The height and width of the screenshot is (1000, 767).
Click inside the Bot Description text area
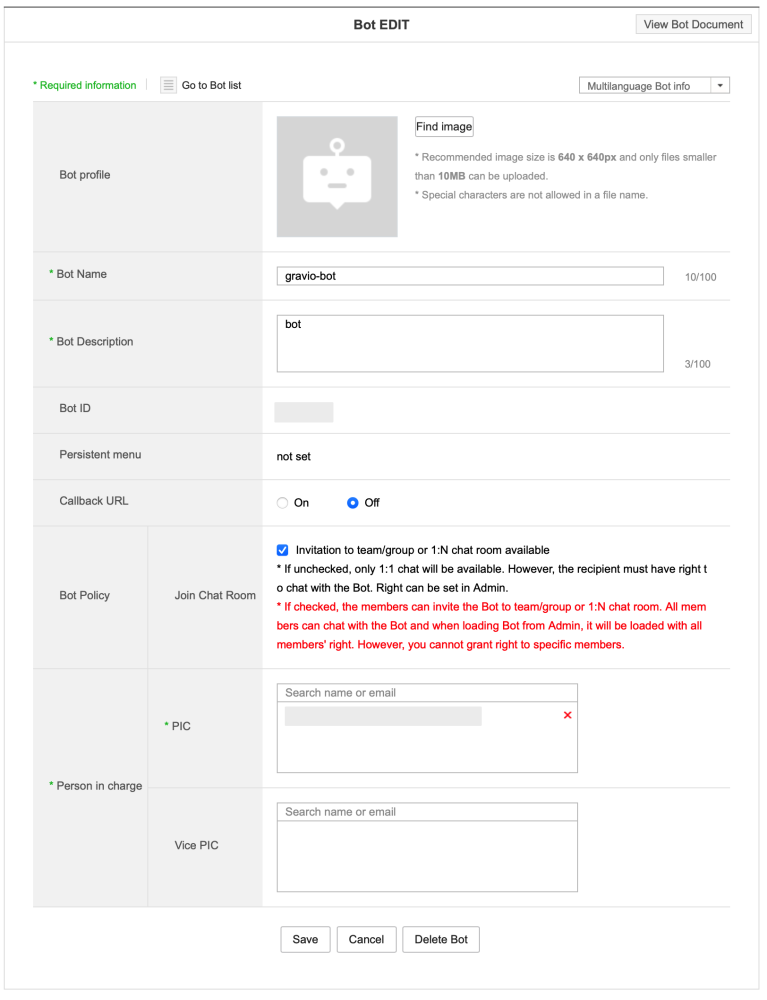(470, 342)
